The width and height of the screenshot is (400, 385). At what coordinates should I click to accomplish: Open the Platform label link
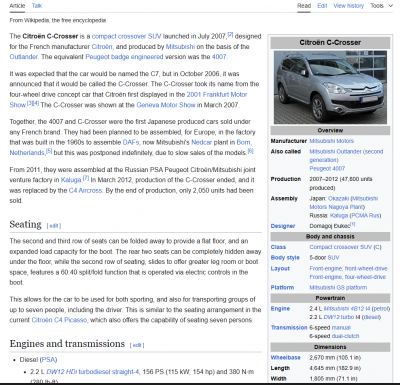[282, 288]
